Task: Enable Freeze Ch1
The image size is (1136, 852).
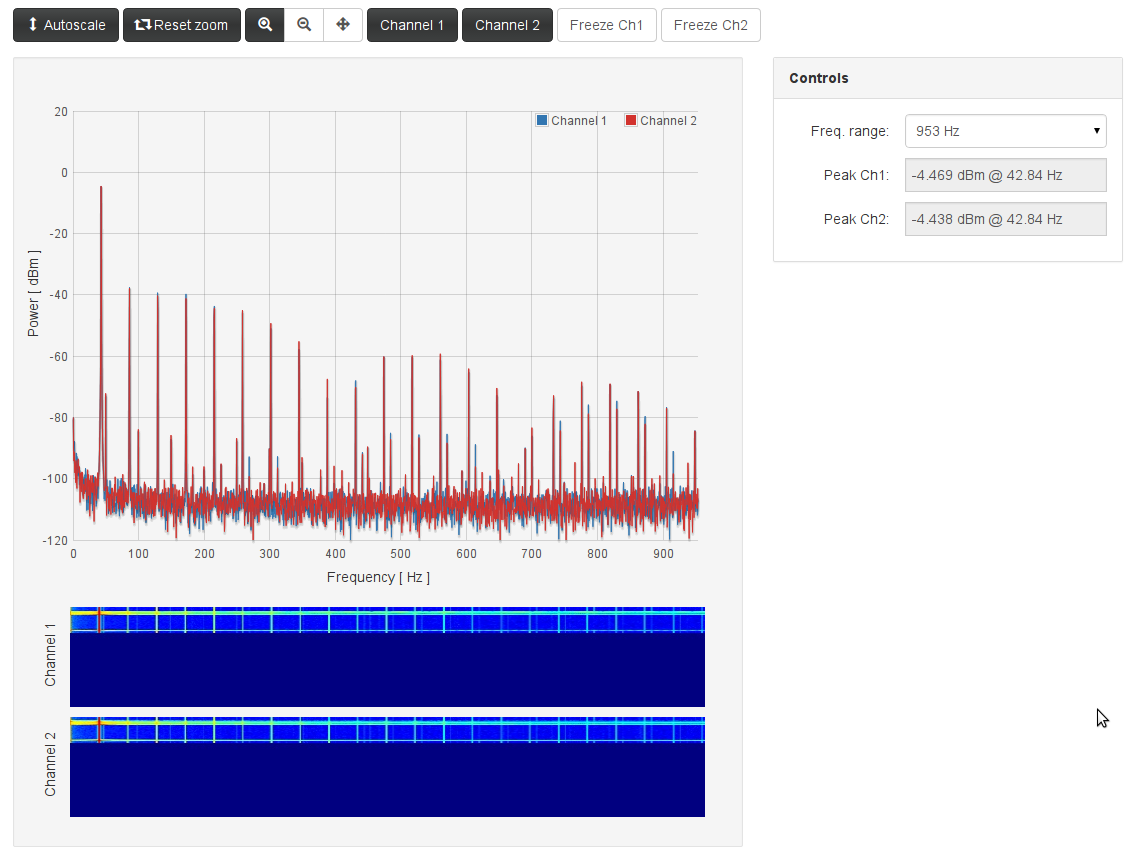Action: (606, 25)
